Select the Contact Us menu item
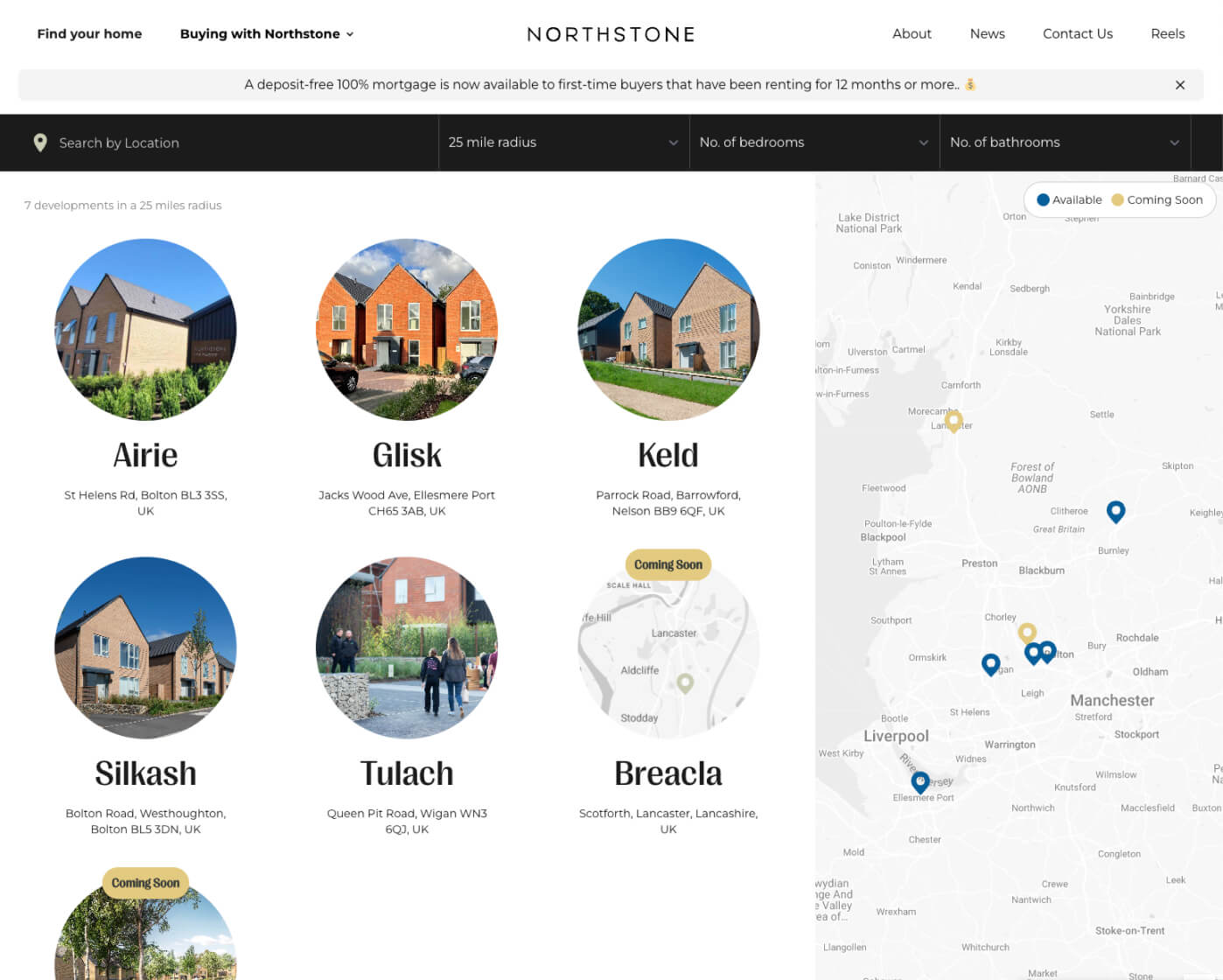 [1078, 34]
